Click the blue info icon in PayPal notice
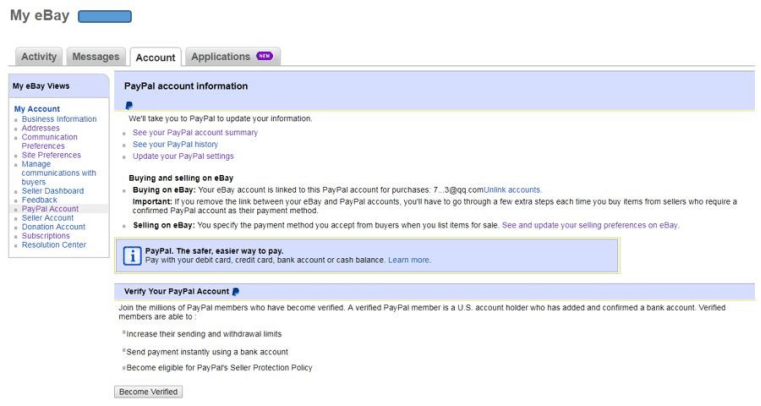Viewport: 761px width, 406px height. (x=131, y=255)
